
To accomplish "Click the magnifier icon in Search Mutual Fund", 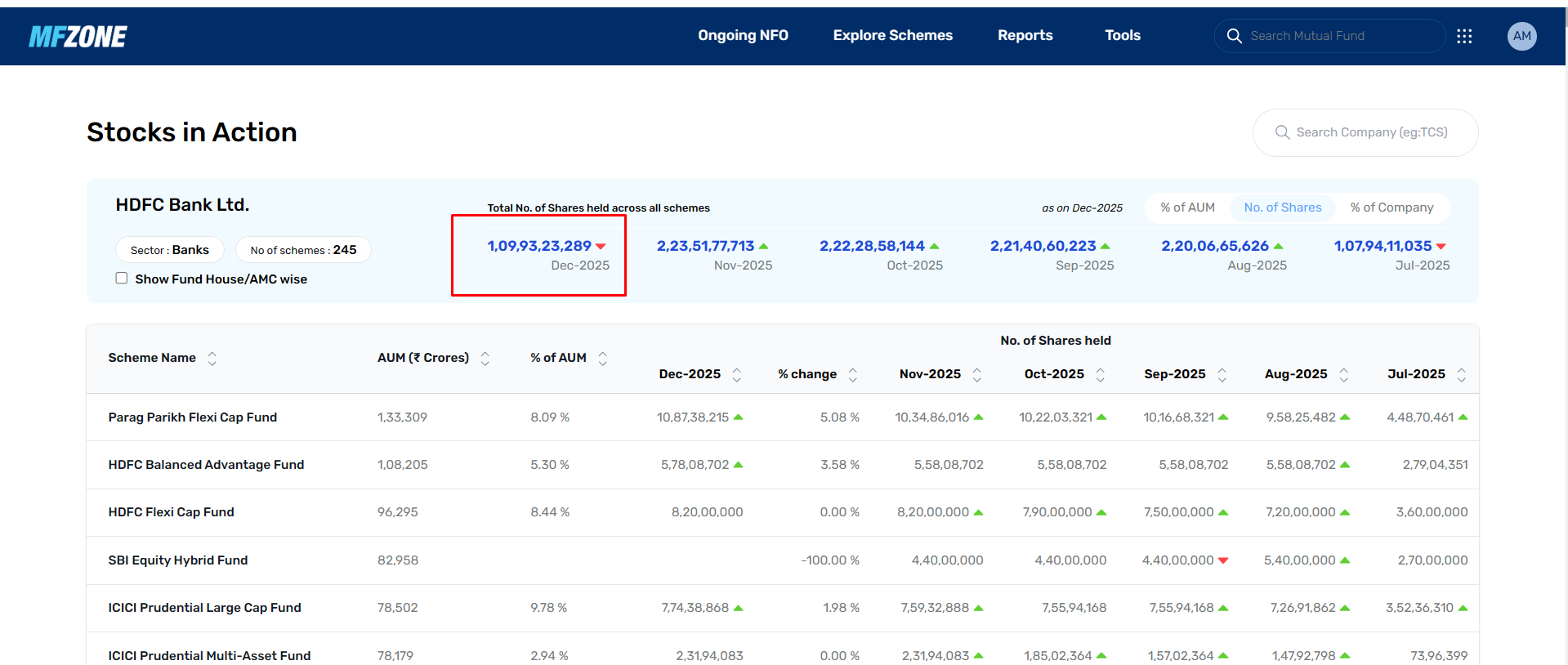I will 1234,36.
